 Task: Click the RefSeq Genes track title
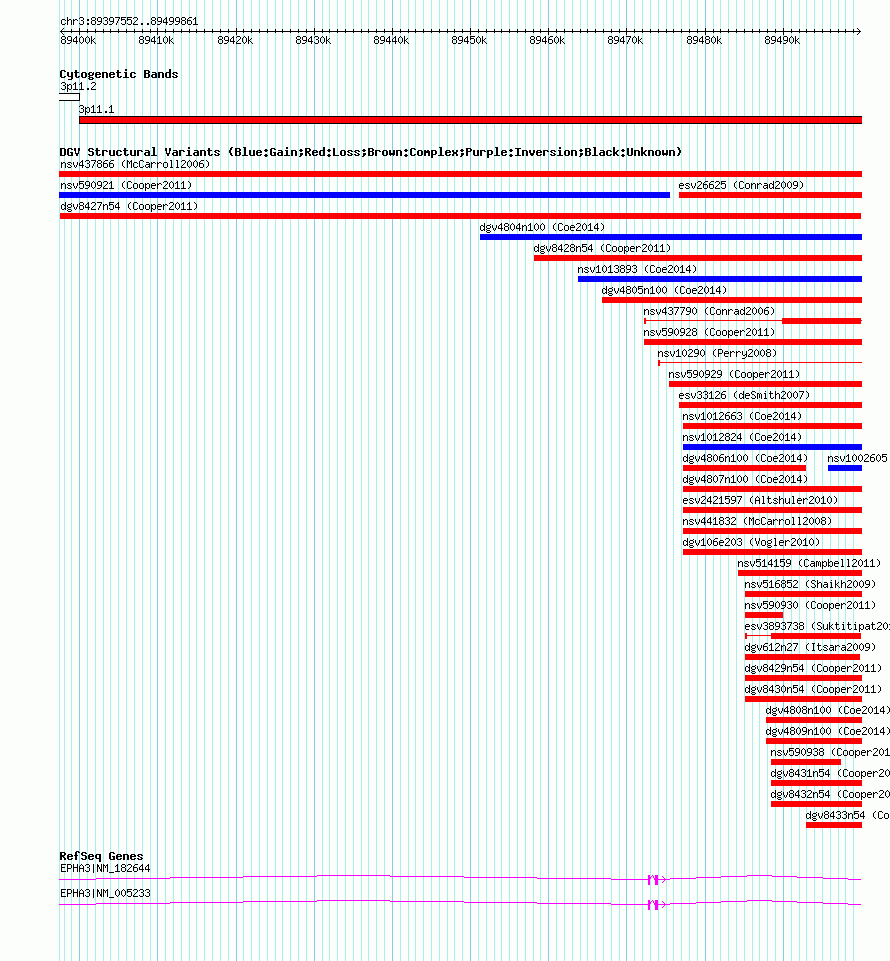pyautogui.click(x=101, y=856)
